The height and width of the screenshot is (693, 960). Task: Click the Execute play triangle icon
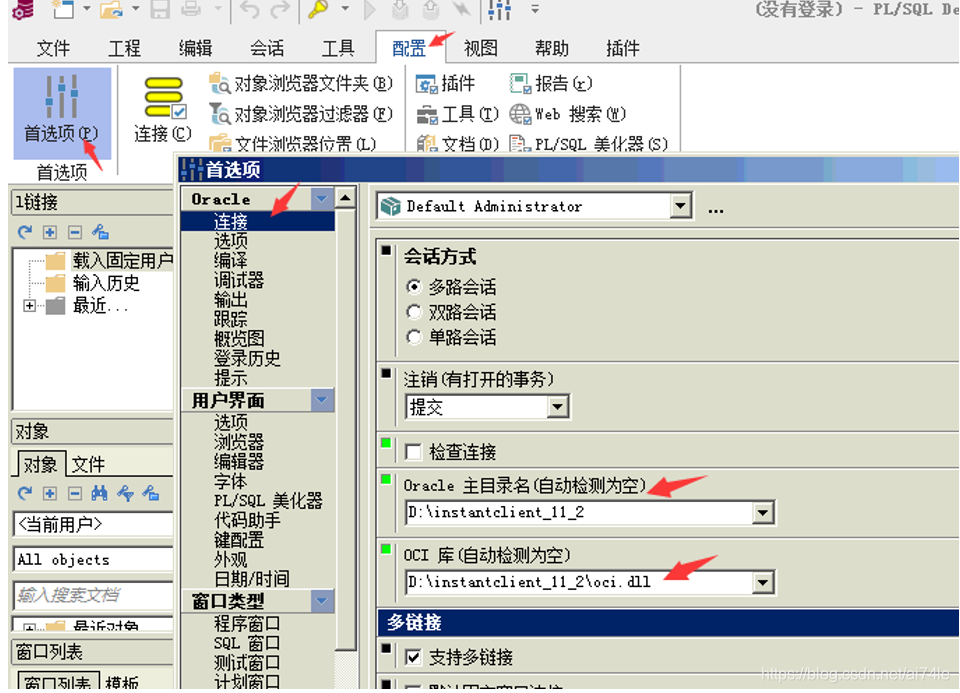click(369, 9)
